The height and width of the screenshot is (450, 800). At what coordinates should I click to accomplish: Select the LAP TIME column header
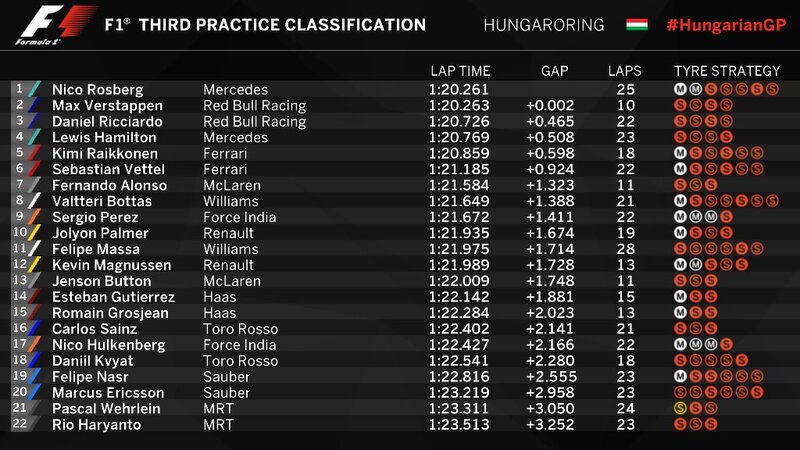click(x=460, y=71)
